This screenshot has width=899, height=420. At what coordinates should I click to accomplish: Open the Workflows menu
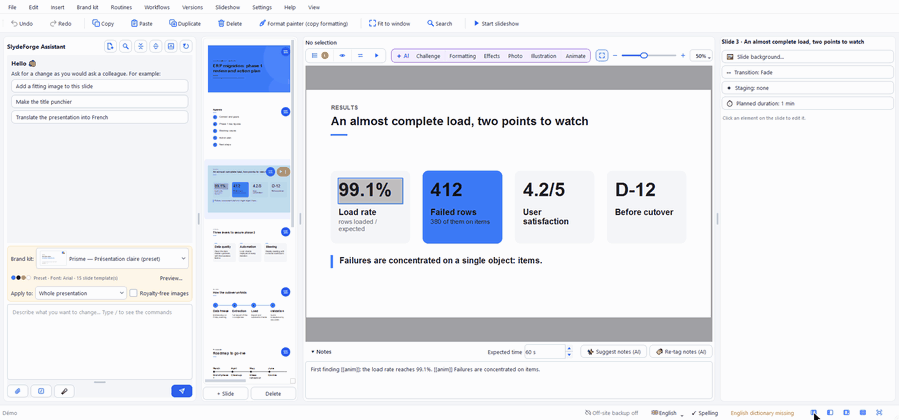pos(157,7)
